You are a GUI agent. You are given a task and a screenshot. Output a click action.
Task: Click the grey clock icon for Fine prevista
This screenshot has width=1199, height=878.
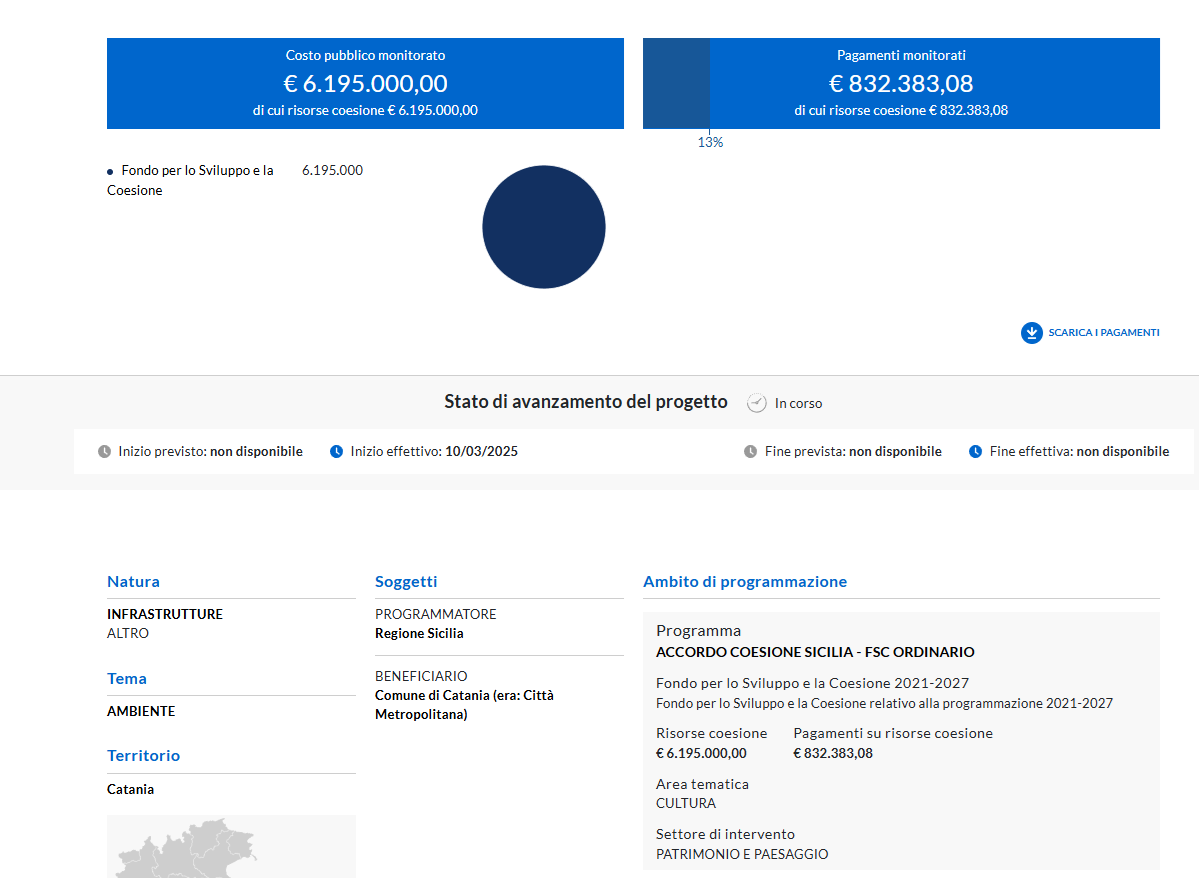[751, 452]
